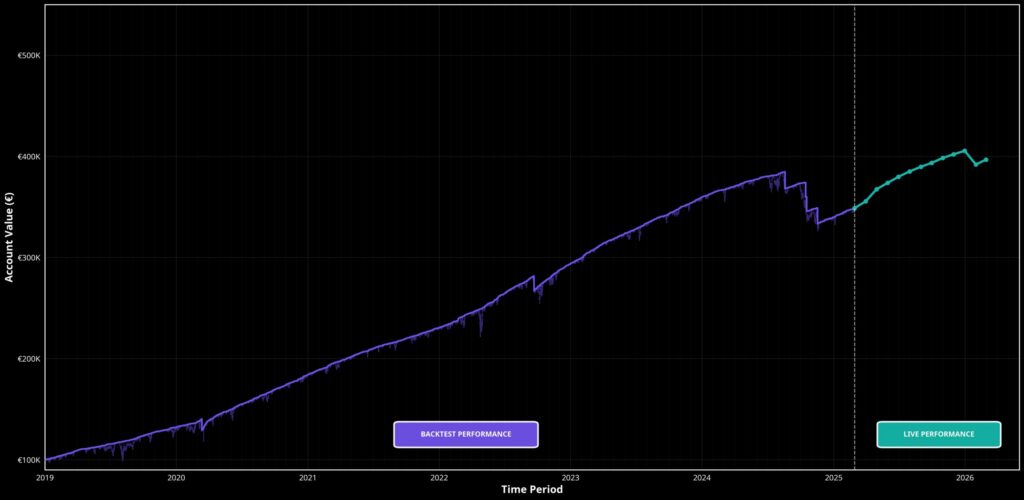Screen dimensions: 1024x500
Task: Click the 2022 label on time axis
Action: point(439,478)
